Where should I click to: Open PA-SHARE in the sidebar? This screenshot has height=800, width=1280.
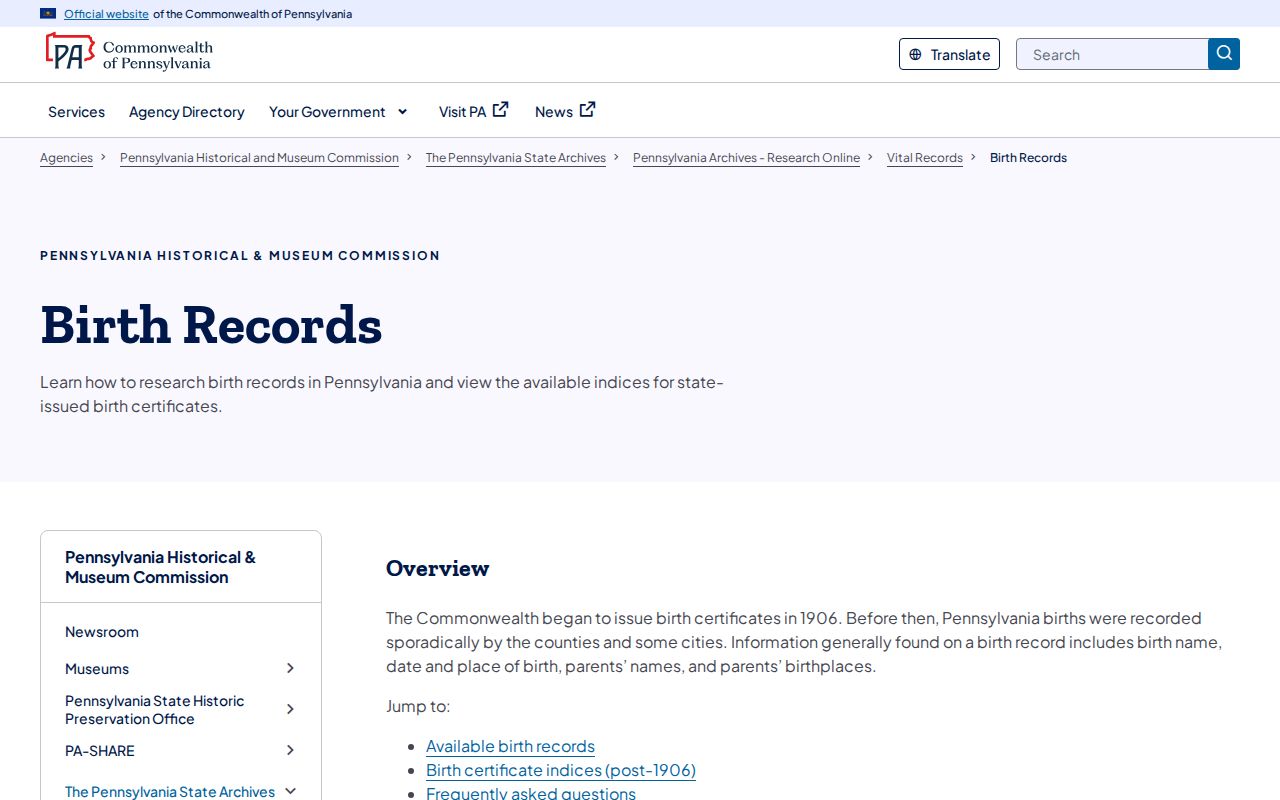pyautogui.click(x=100, y=751)
